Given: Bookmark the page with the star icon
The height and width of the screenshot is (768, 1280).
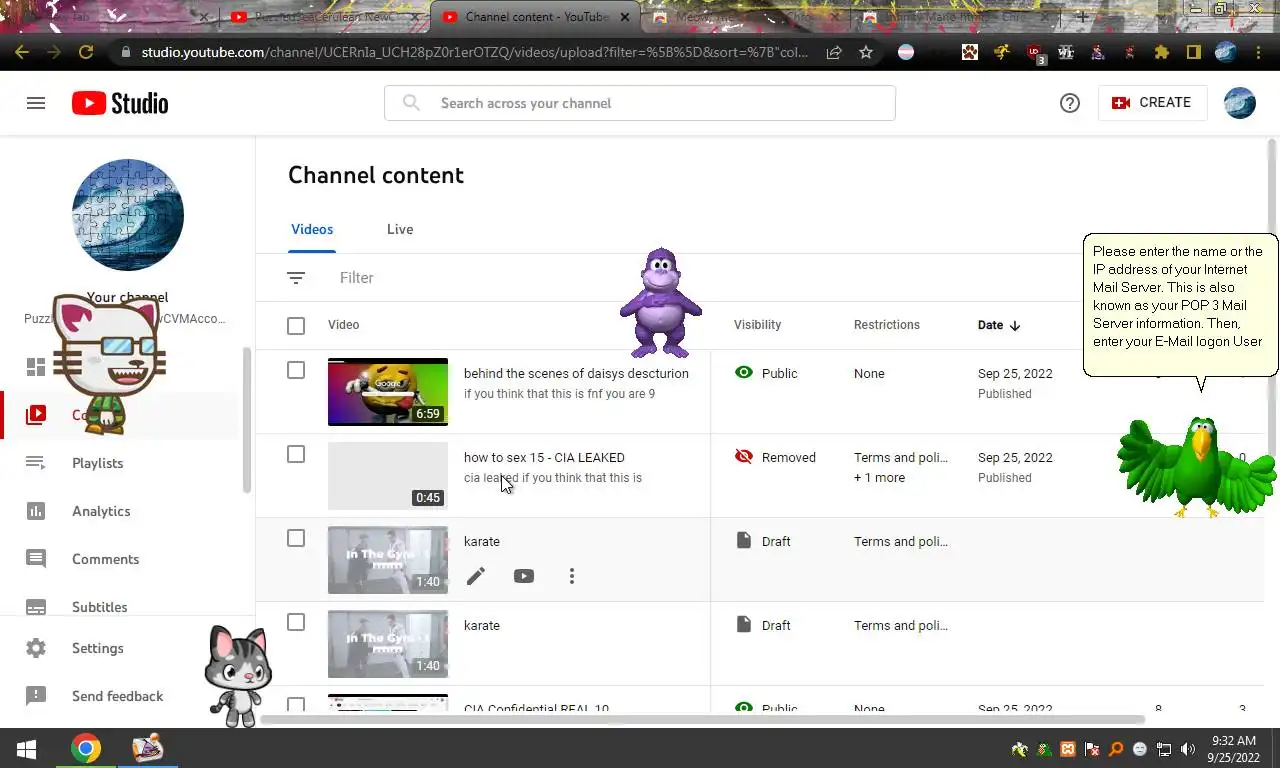Looking at the screenshot, I should pos(866,52).
